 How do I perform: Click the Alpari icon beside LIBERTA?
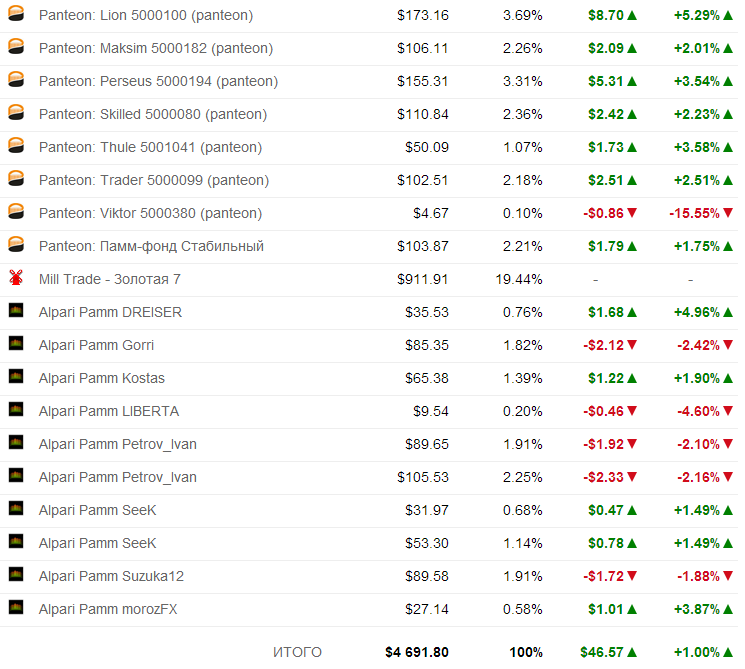click(x=16, y=409)
